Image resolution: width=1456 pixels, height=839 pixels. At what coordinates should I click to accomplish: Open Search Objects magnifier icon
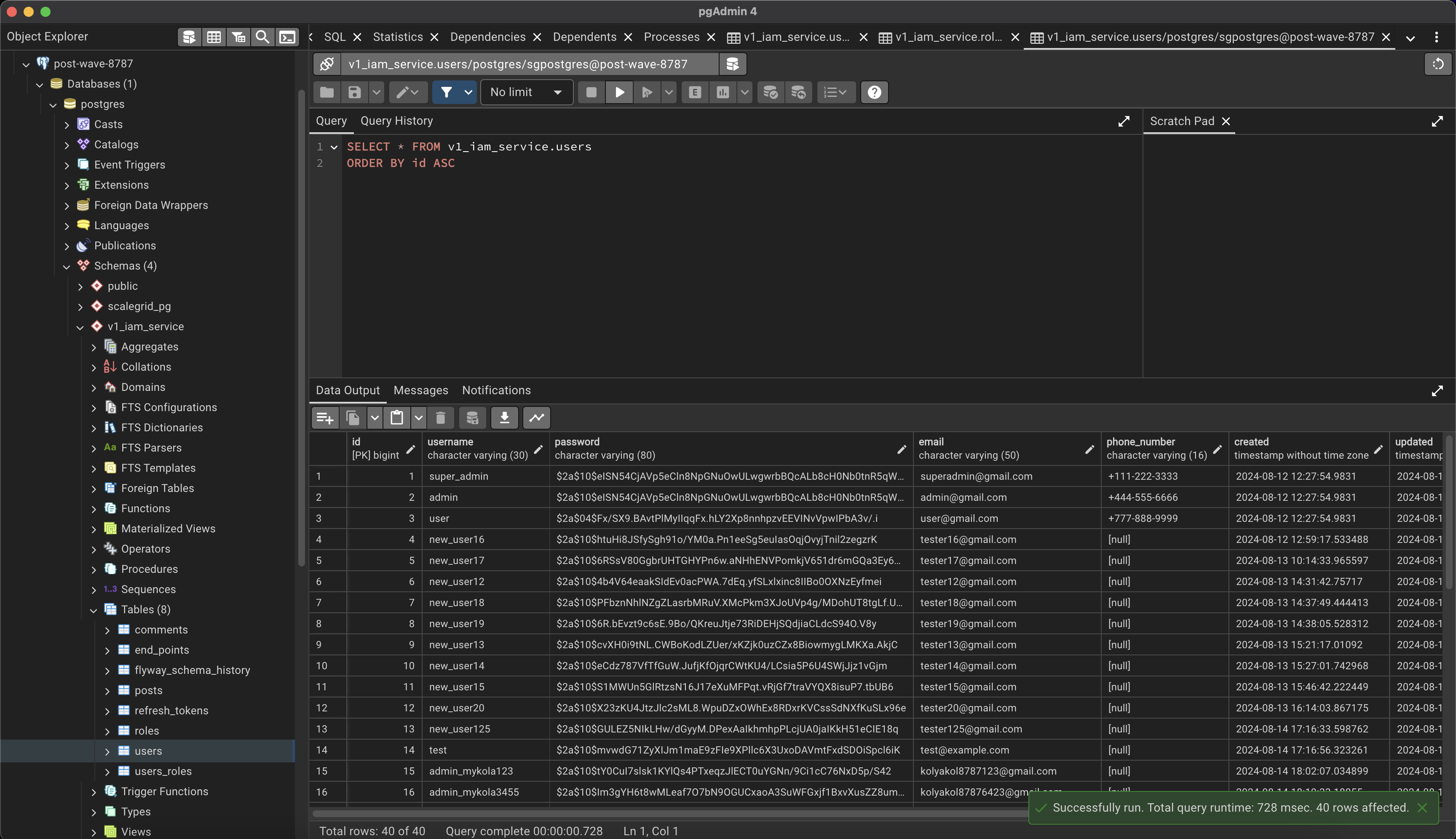point(262,37)
